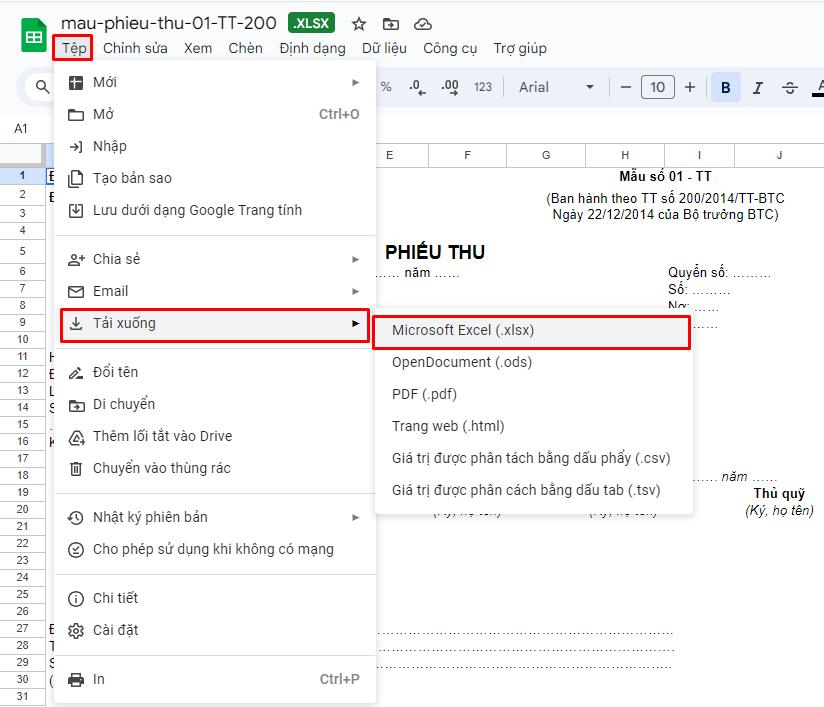Move spreadsheet using the folder icon
The image size is (824, 707).
click(x=392, y=23)
